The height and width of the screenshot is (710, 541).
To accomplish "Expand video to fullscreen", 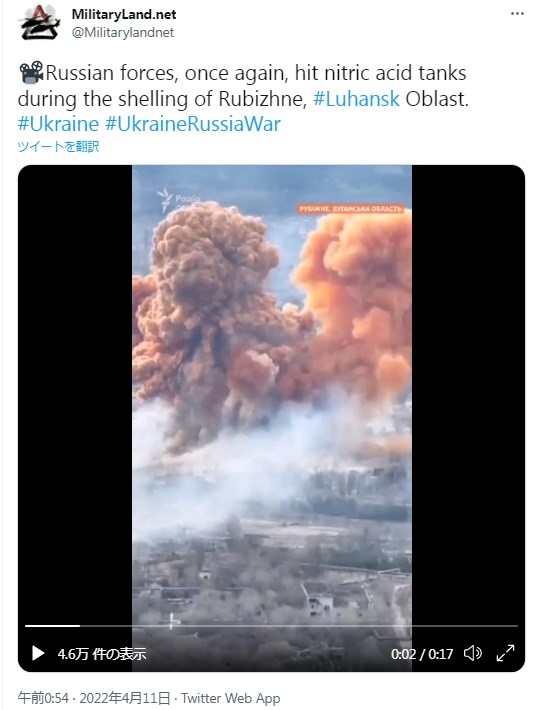I will (x=505, y=653).
